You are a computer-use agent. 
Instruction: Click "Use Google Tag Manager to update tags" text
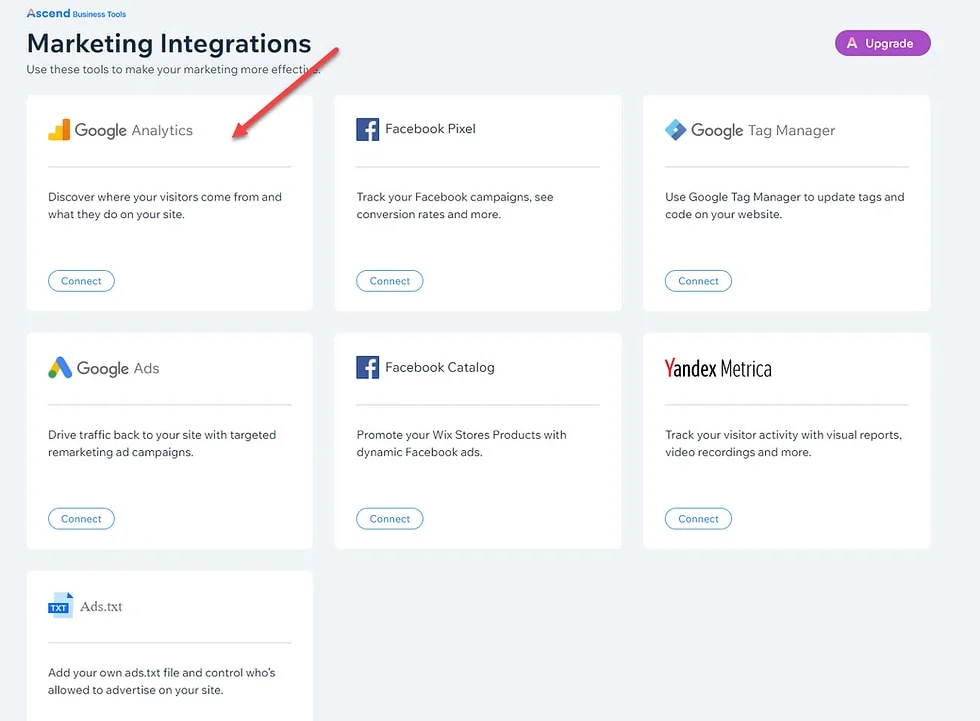tap(784, 206)
